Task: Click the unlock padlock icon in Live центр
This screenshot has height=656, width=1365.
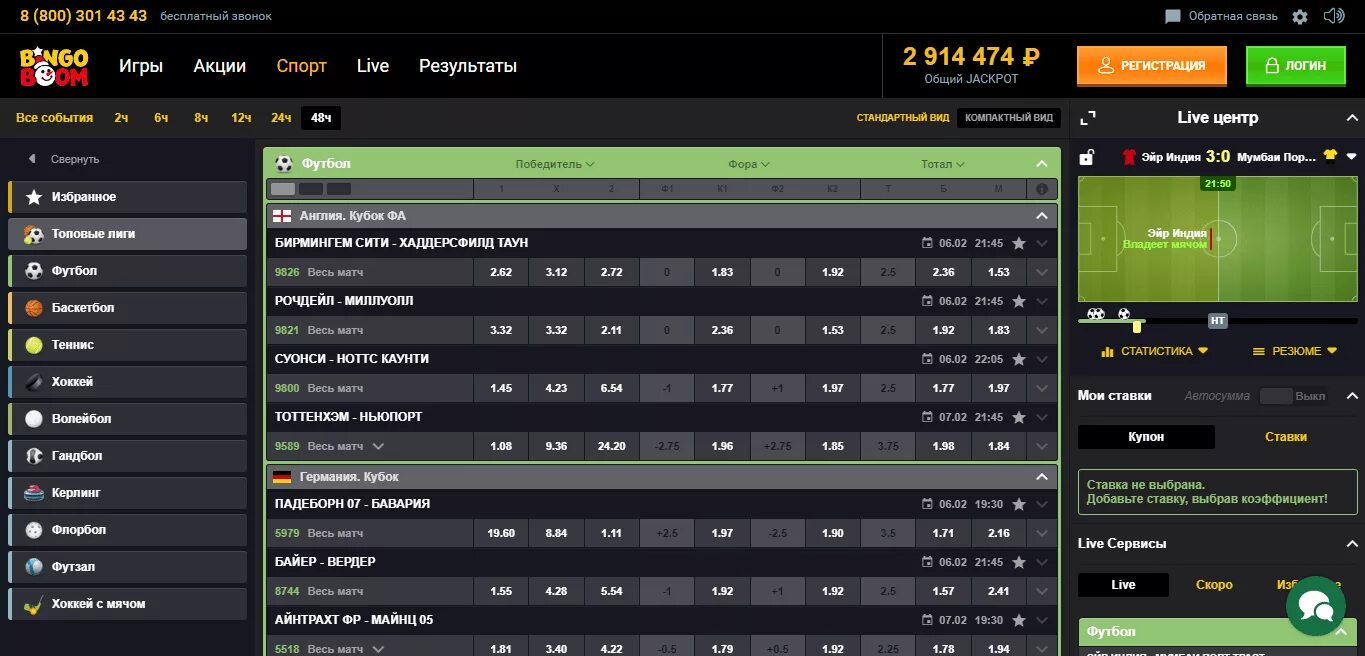Action: point(1087,157)
